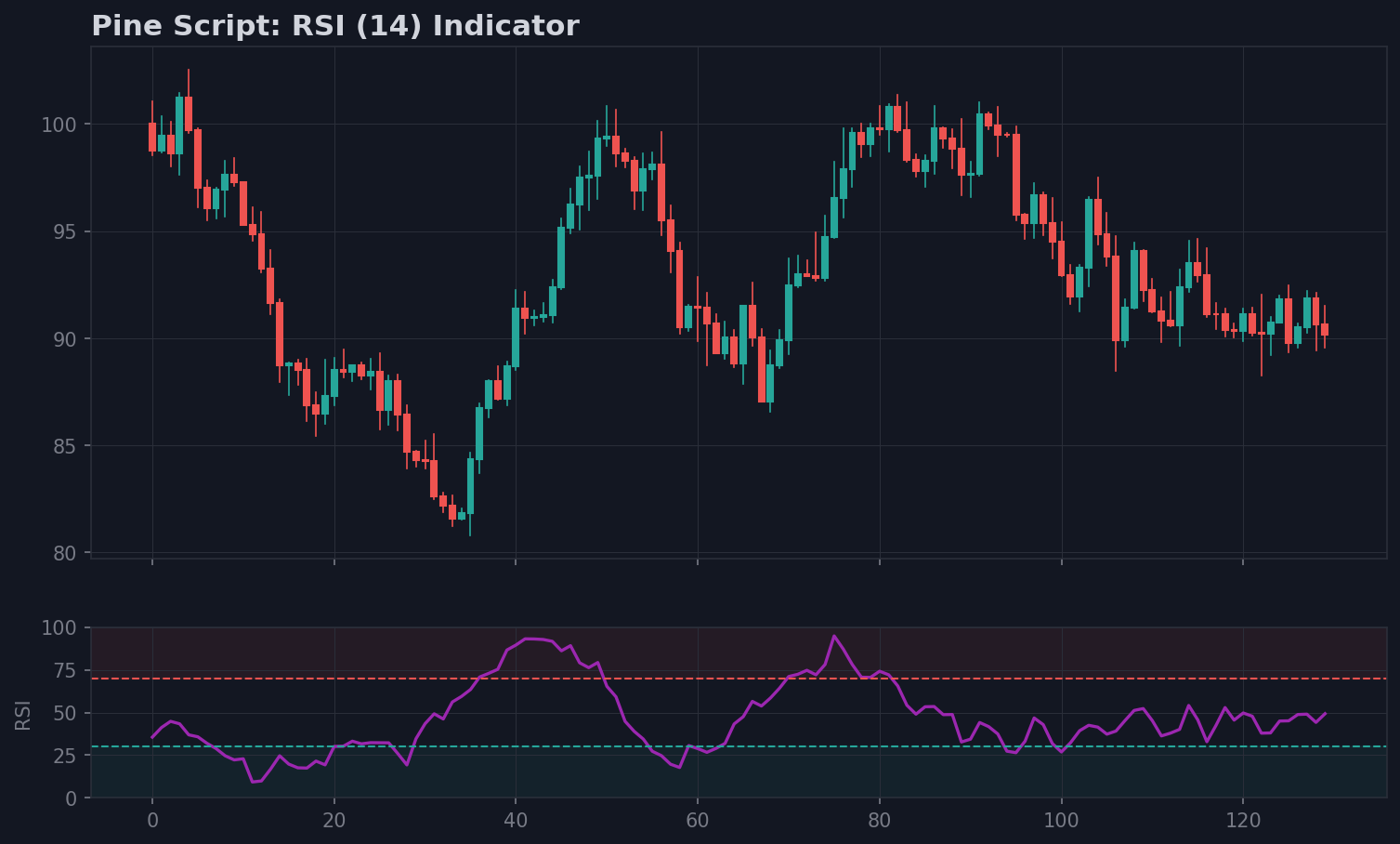Click the highest RSI peak near bar 75
Screen dimensions: 1400x844
[834, 636]
